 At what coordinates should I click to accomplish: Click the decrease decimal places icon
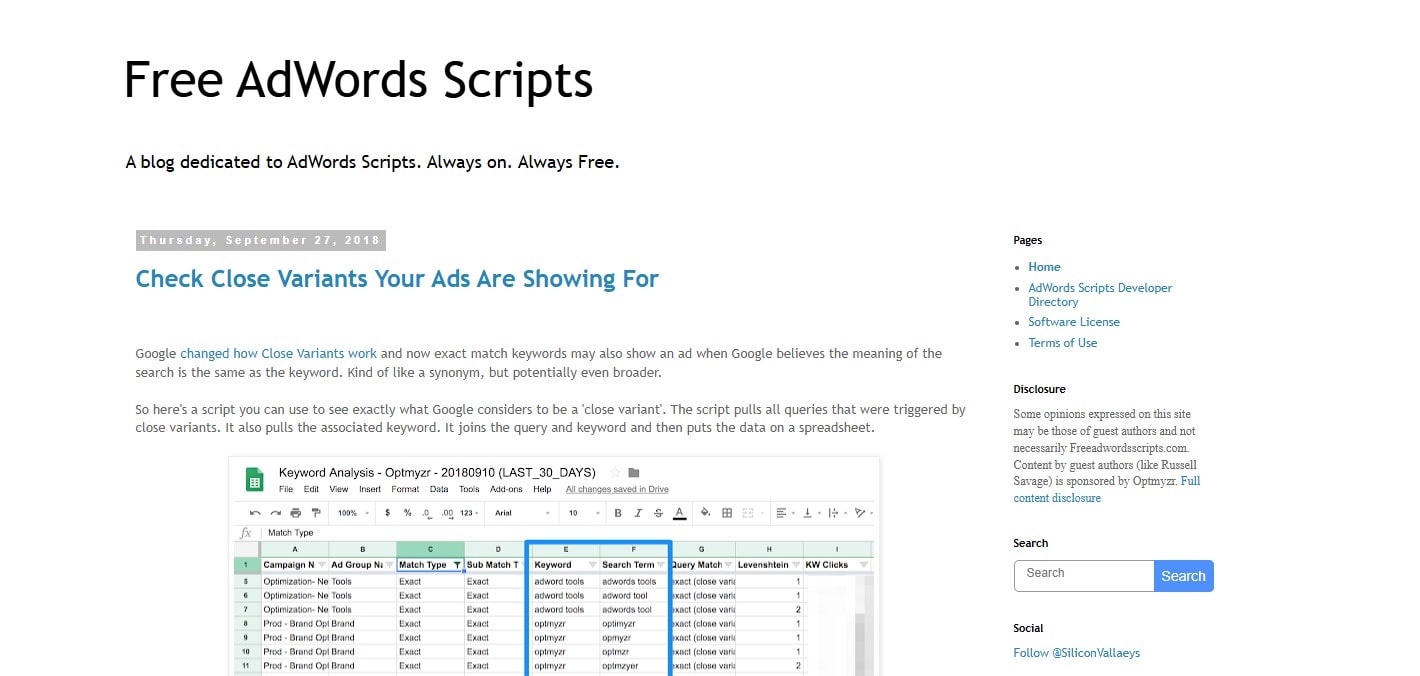click(x=427, y=513)
